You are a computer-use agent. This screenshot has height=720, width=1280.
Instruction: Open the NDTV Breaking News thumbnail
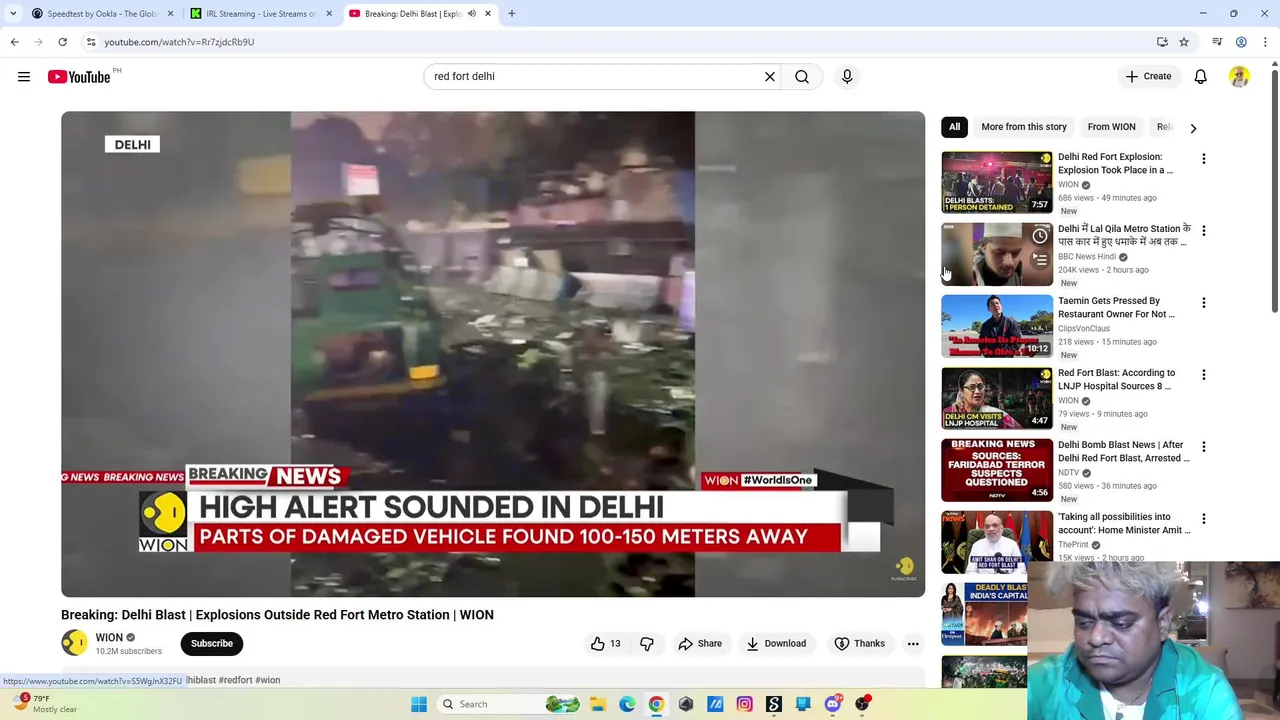click(x=997, y=470)
